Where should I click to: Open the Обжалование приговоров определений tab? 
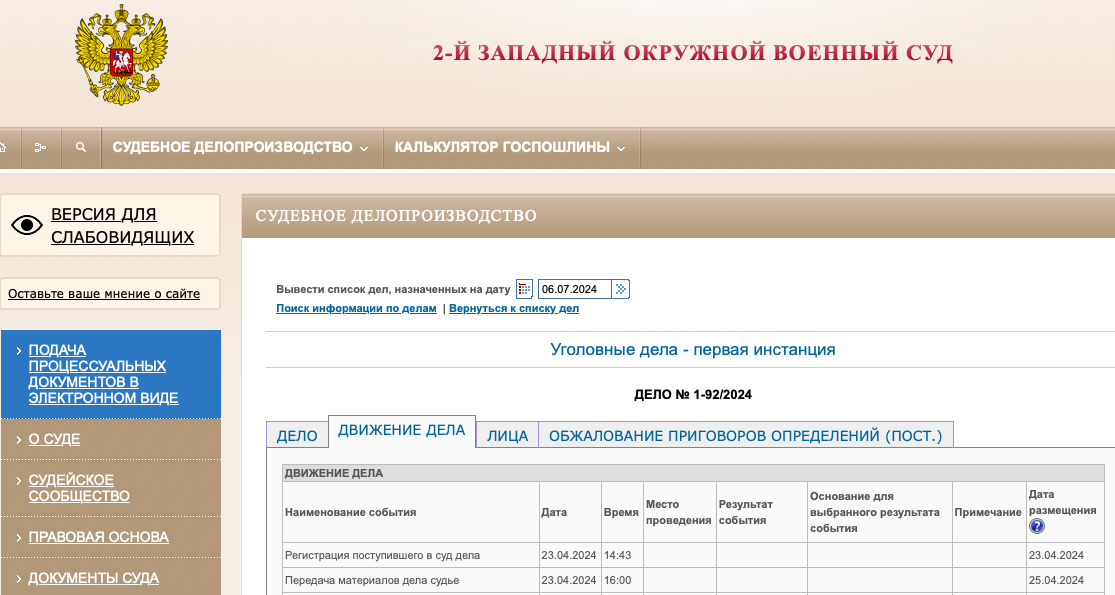coord(745,435)
